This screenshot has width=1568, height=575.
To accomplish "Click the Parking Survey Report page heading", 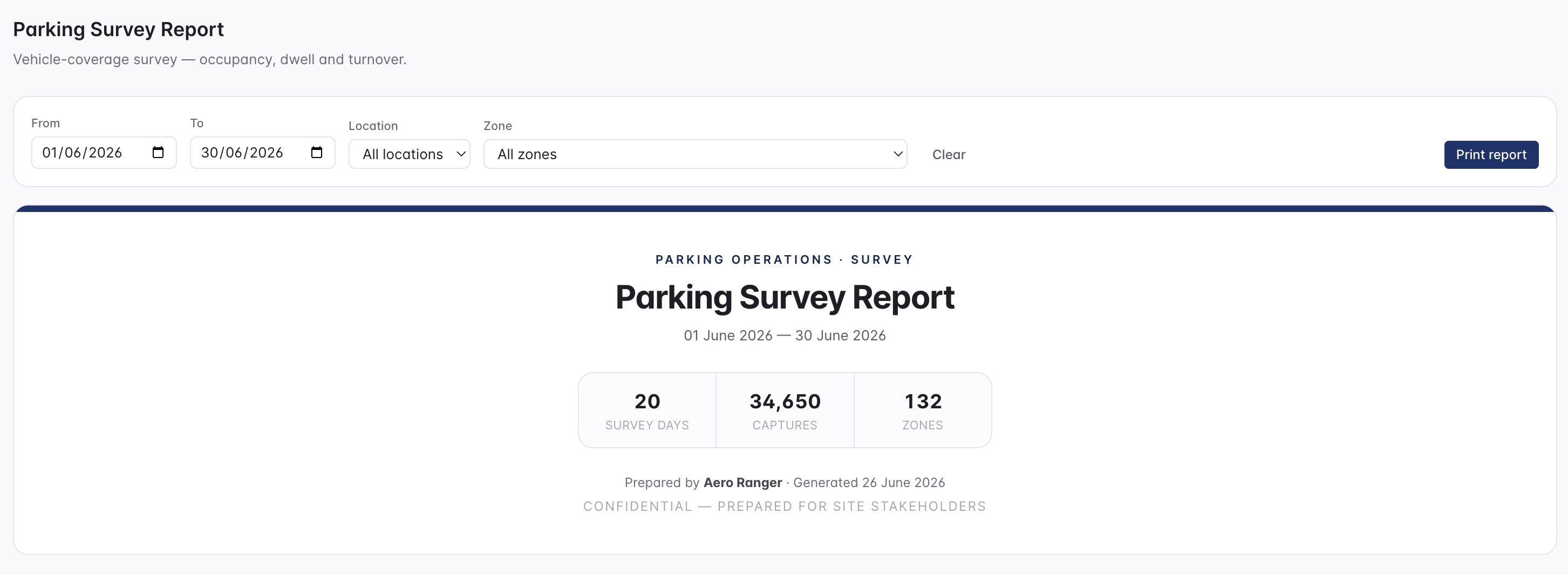I will click(119, 29).
